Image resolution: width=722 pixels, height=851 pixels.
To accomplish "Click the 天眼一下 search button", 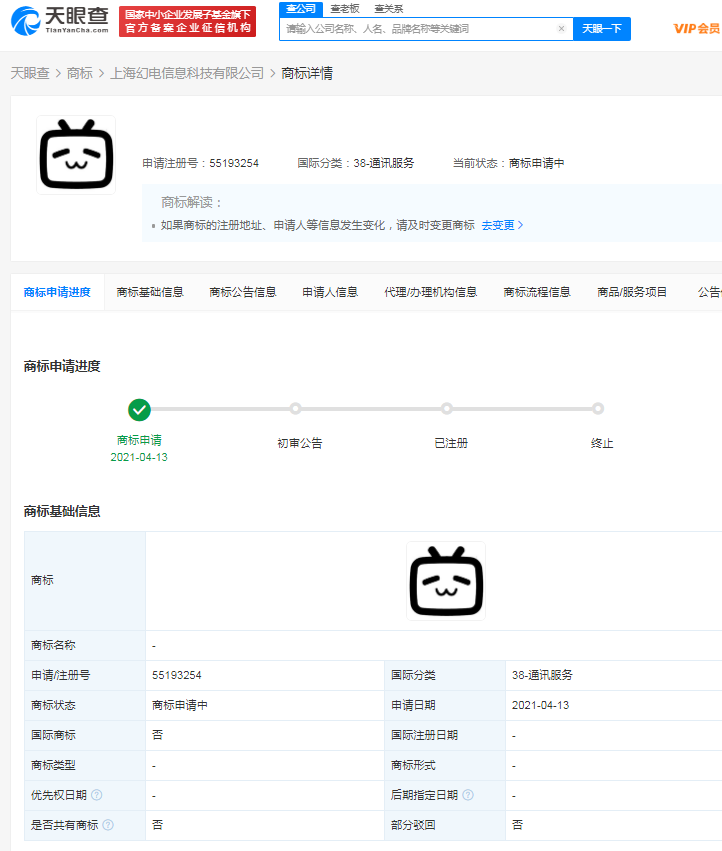I will pyautogui.click(x=602, y=29).
